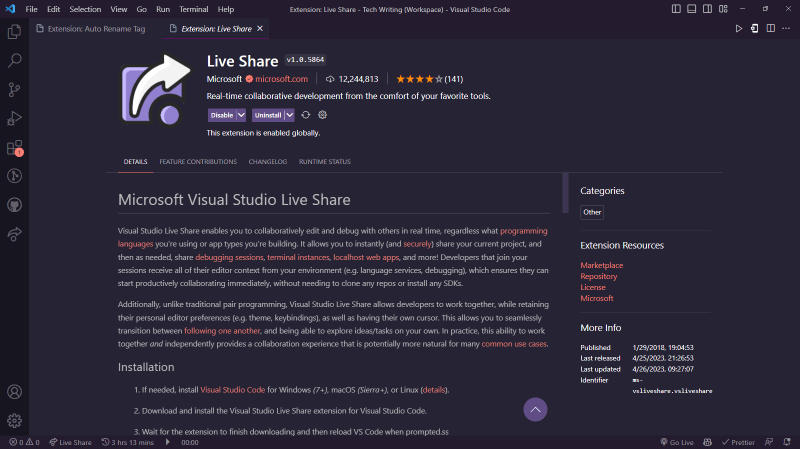
Task: Toggle the primary side bar layout icon
Action: pos(676,9)
